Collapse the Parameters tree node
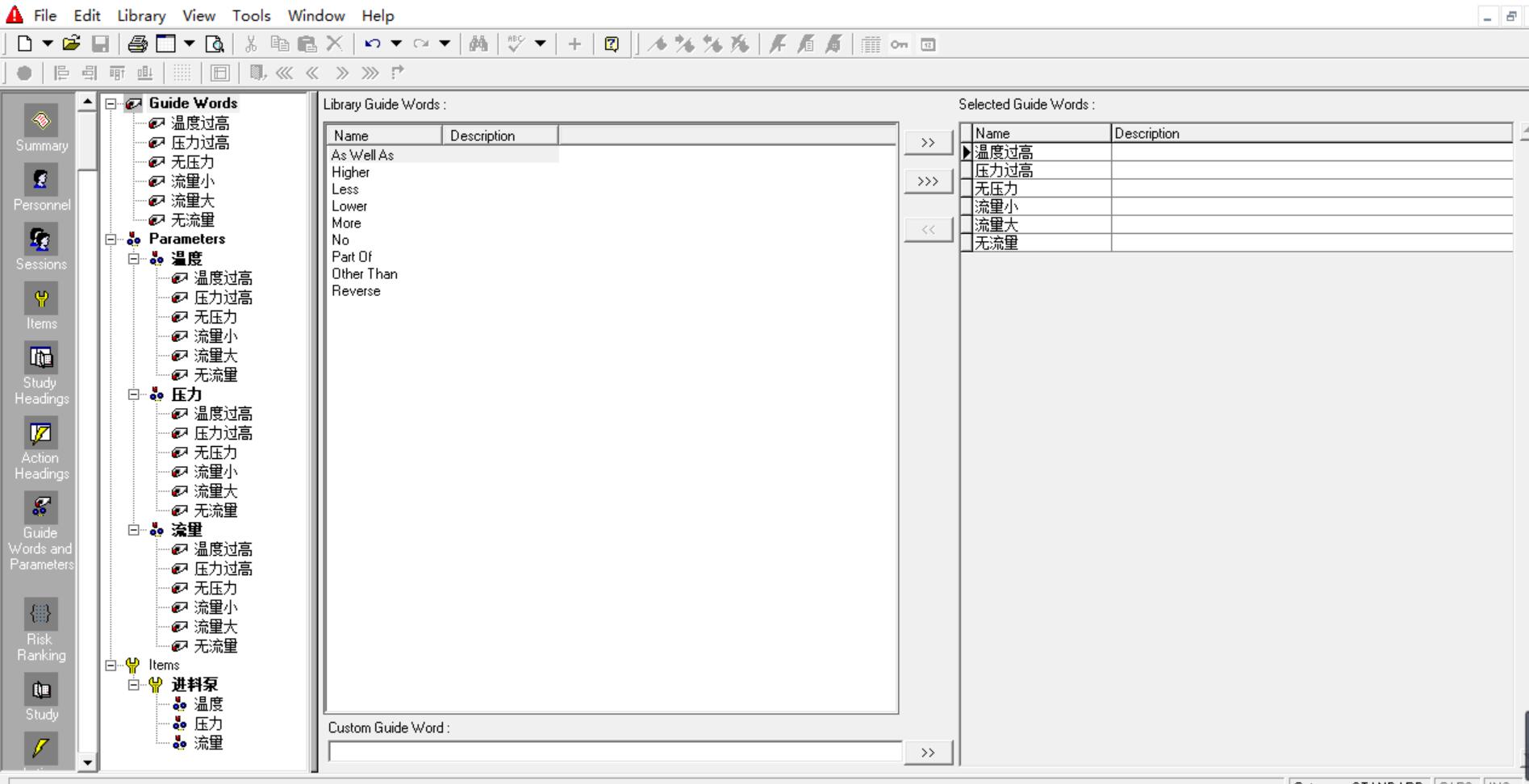 coord(111,240)
